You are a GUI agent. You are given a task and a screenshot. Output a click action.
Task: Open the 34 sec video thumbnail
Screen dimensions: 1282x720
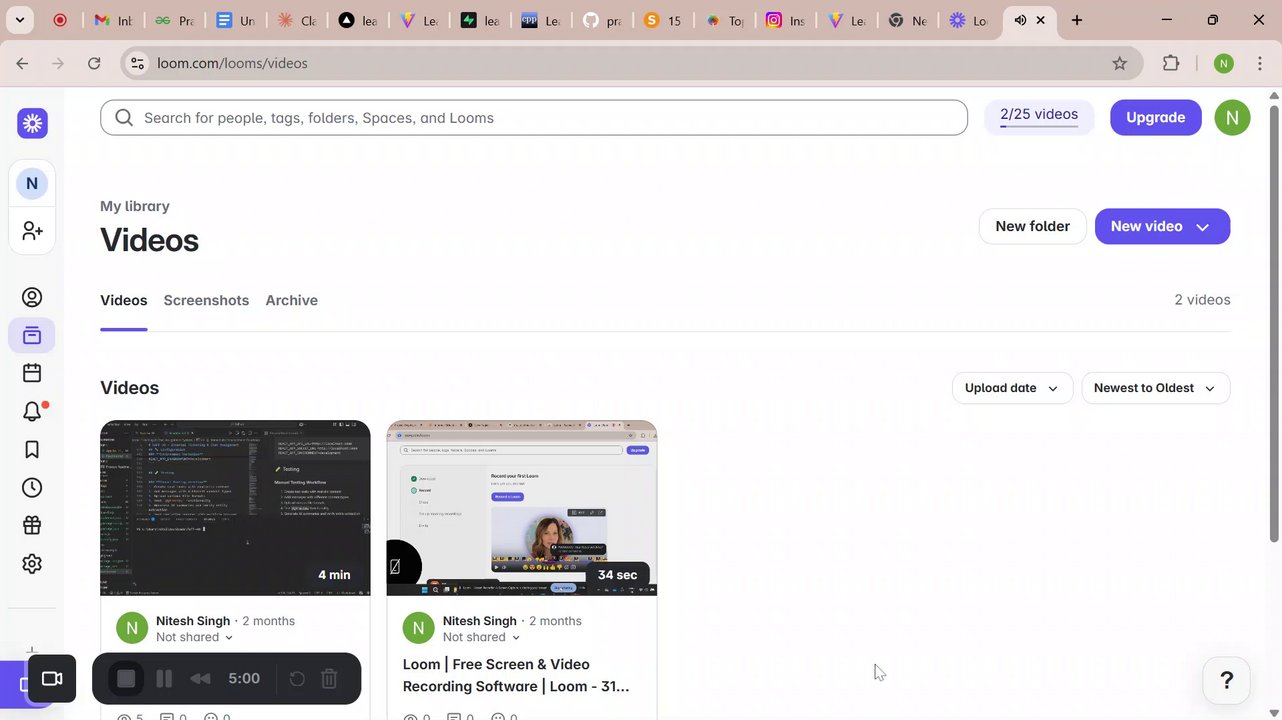pyautogui.click(x=522, y=508)
